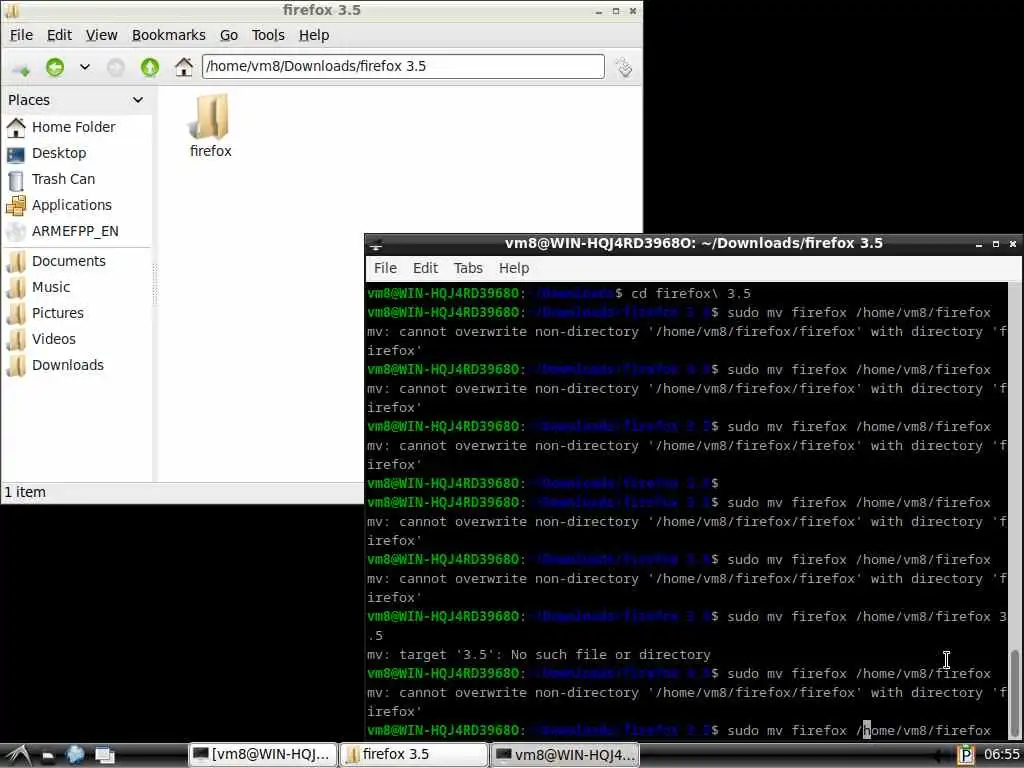1024x768 pixels.
Task: Click the Home Folder house icon in Places
Action: tap(16, 127)
